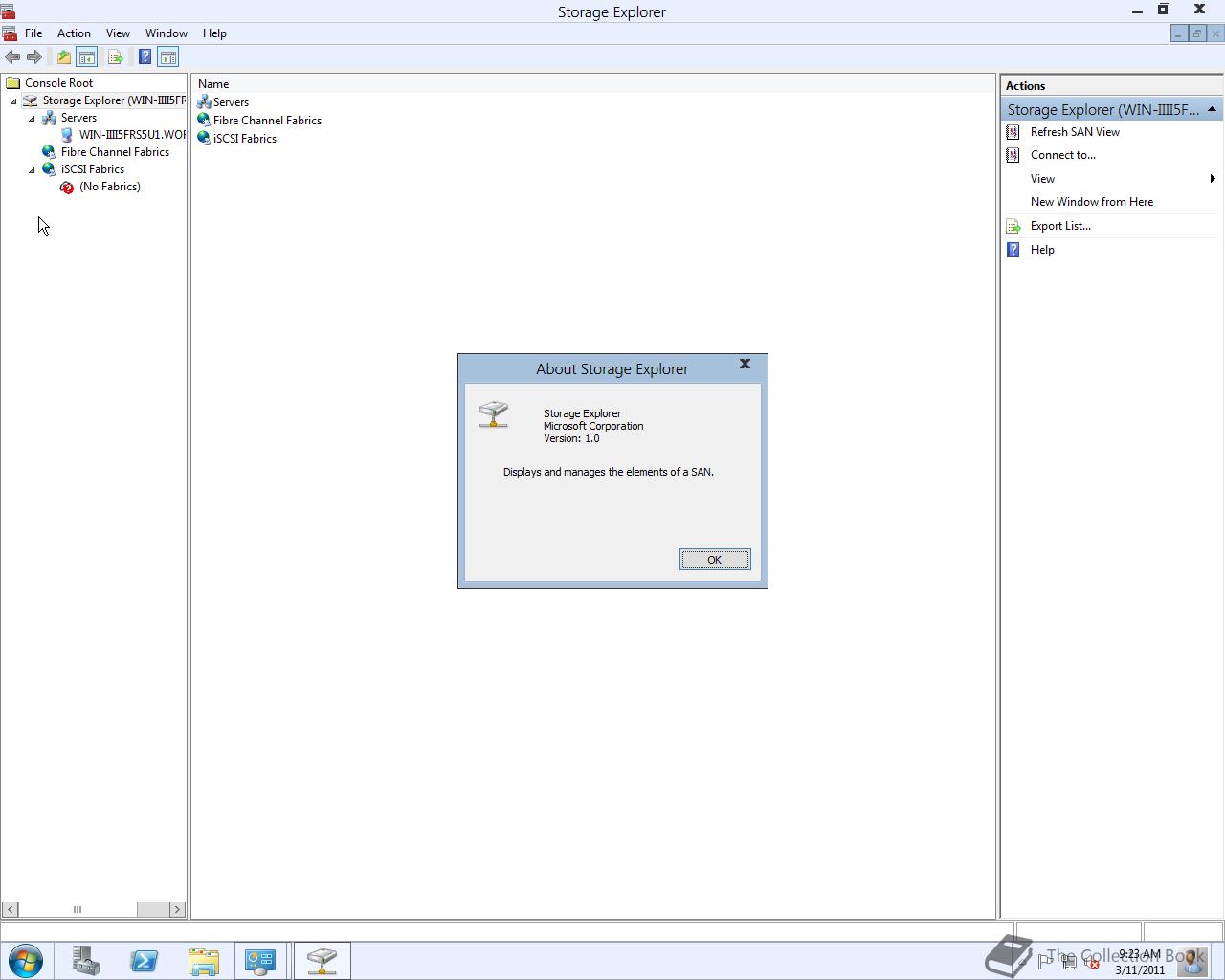Viewport: 1225px width, 980px height.
Task: Click Help in the Actions pane
Action: 1042,250
